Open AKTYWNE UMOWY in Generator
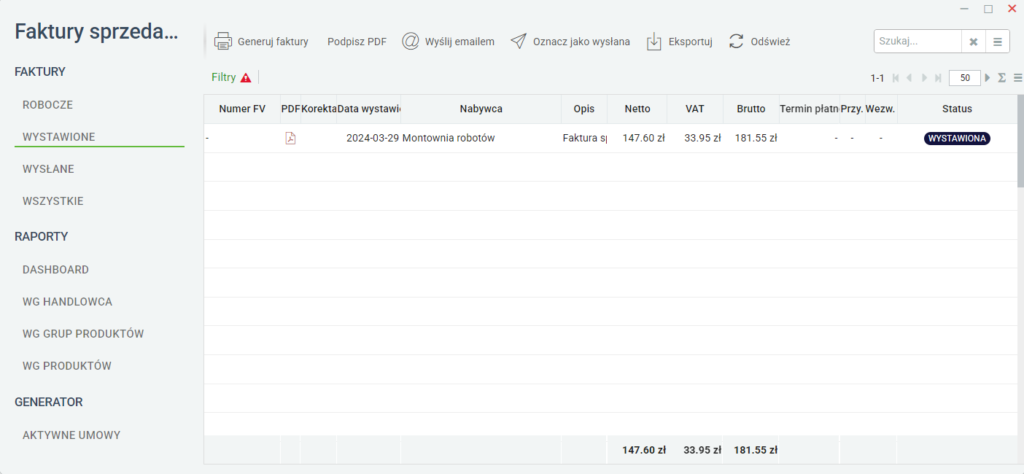 [71, 435]
